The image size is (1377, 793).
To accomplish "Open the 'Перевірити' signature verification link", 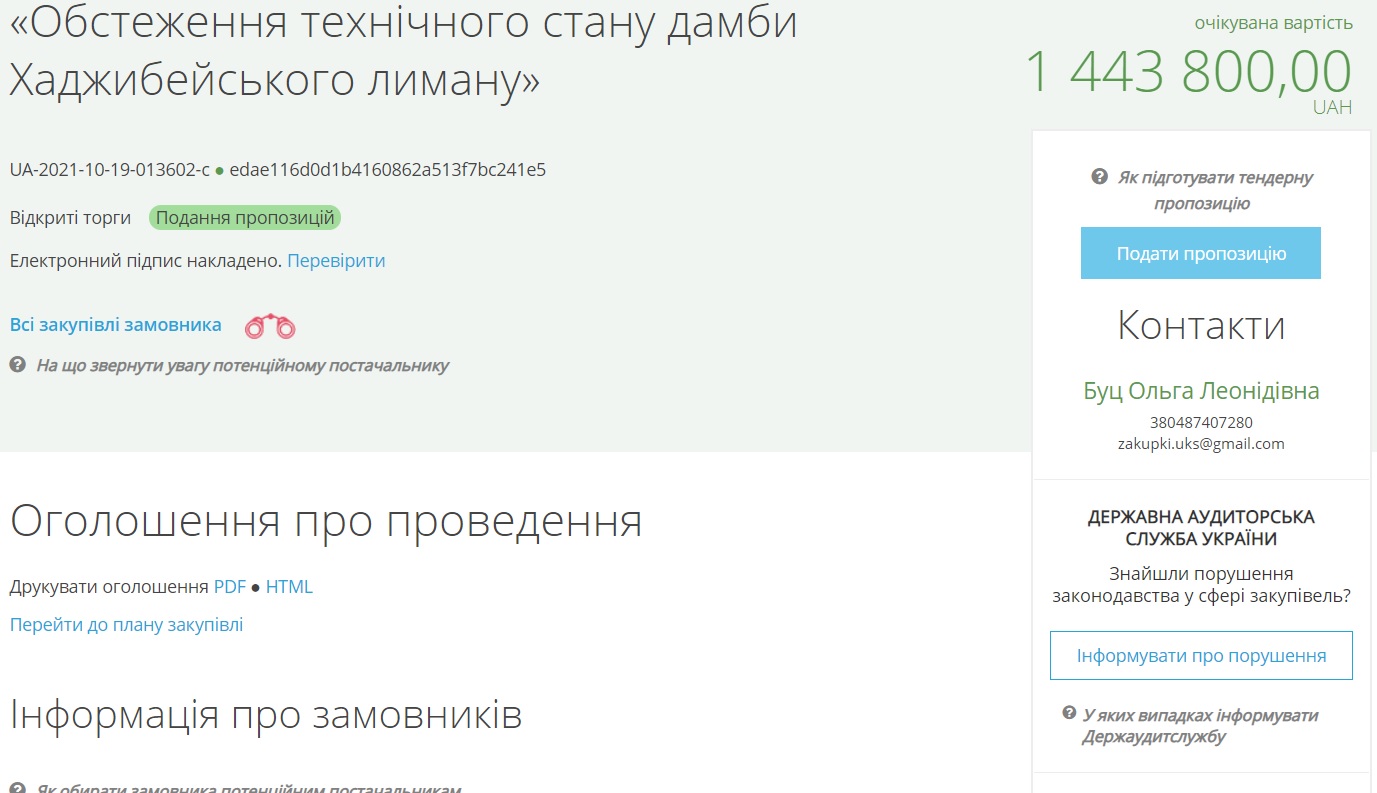I will tap(336, 261).
